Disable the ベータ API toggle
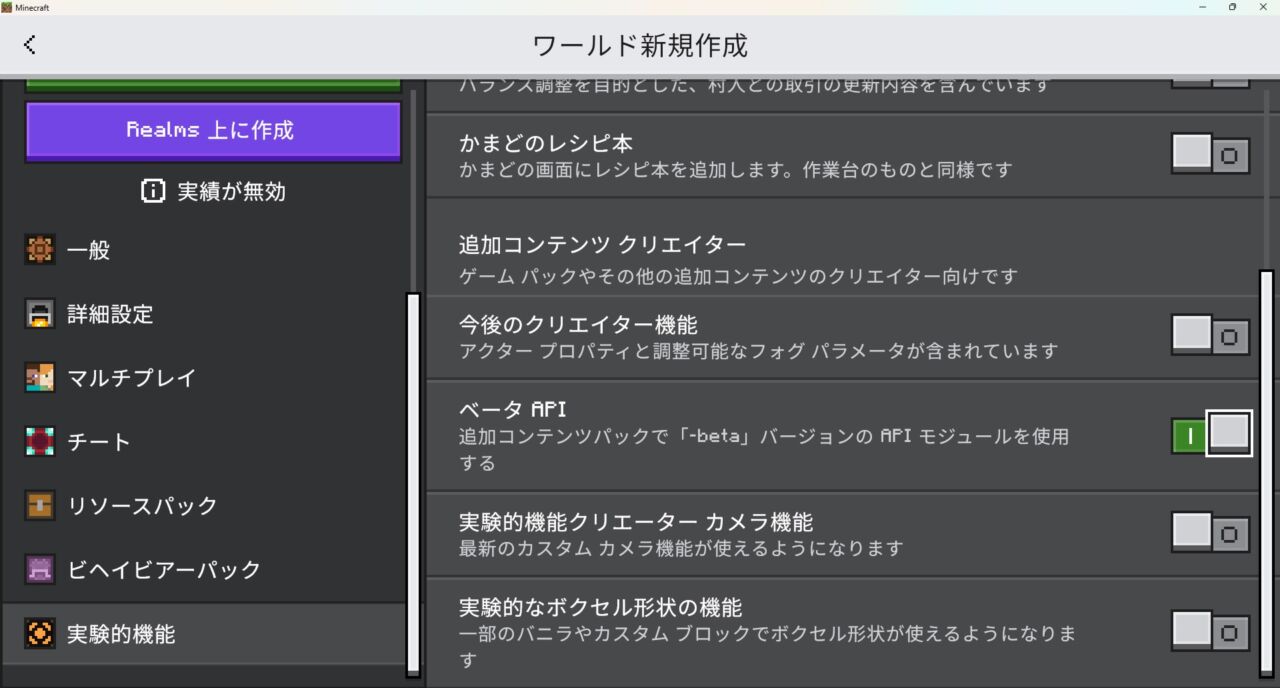Viewport: 1280px width, 688px height. [1210, 432]
